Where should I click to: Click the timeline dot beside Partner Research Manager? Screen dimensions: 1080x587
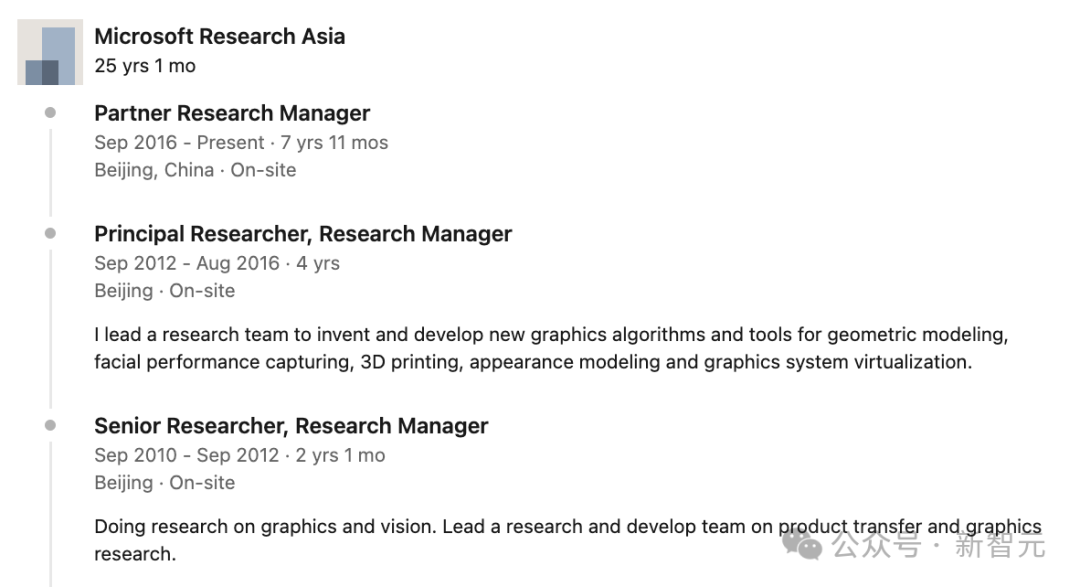(x=51, y=113)
